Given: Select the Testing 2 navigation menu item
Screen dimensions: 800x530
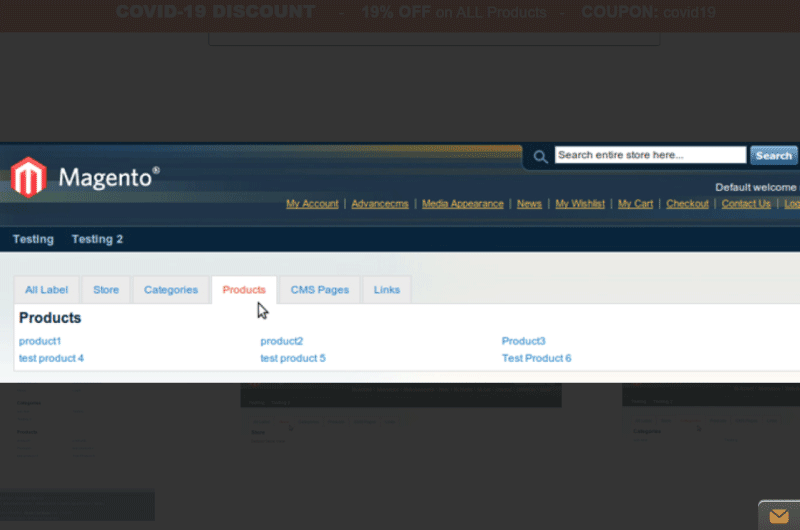Looking at the screenshot, I should click(97, 239).
